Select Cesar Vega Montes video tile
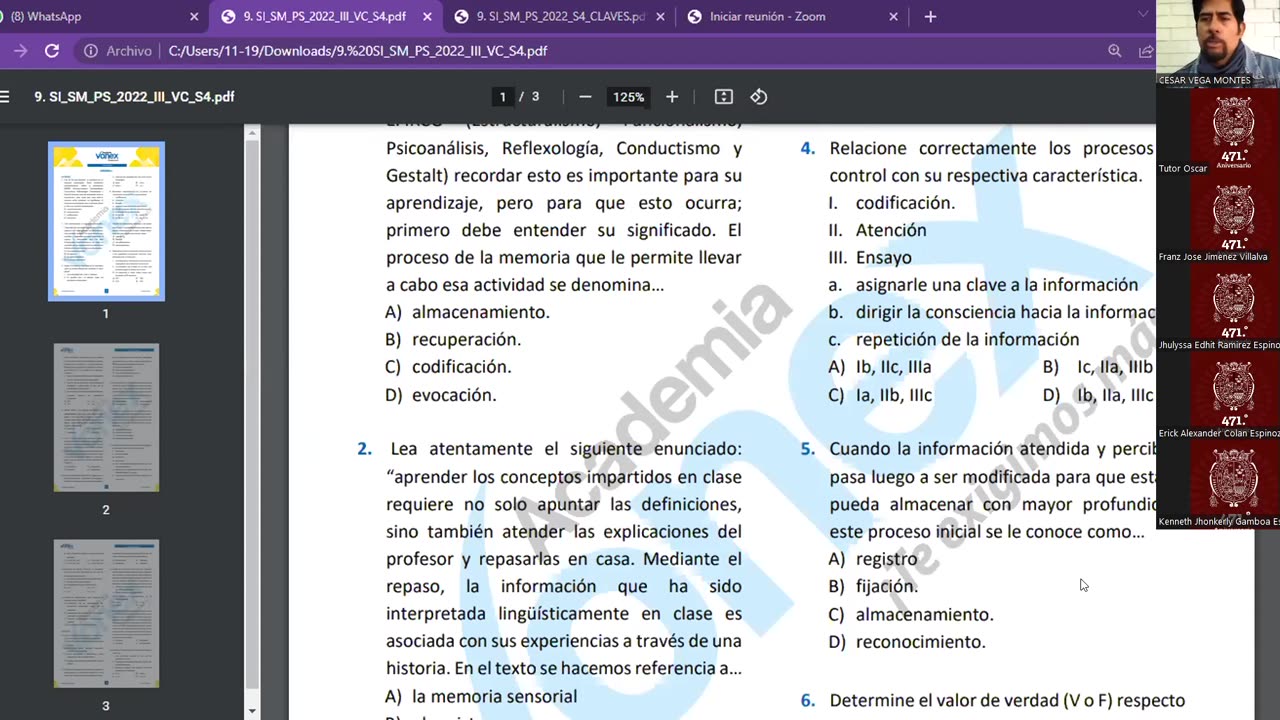 [1218, 43]
